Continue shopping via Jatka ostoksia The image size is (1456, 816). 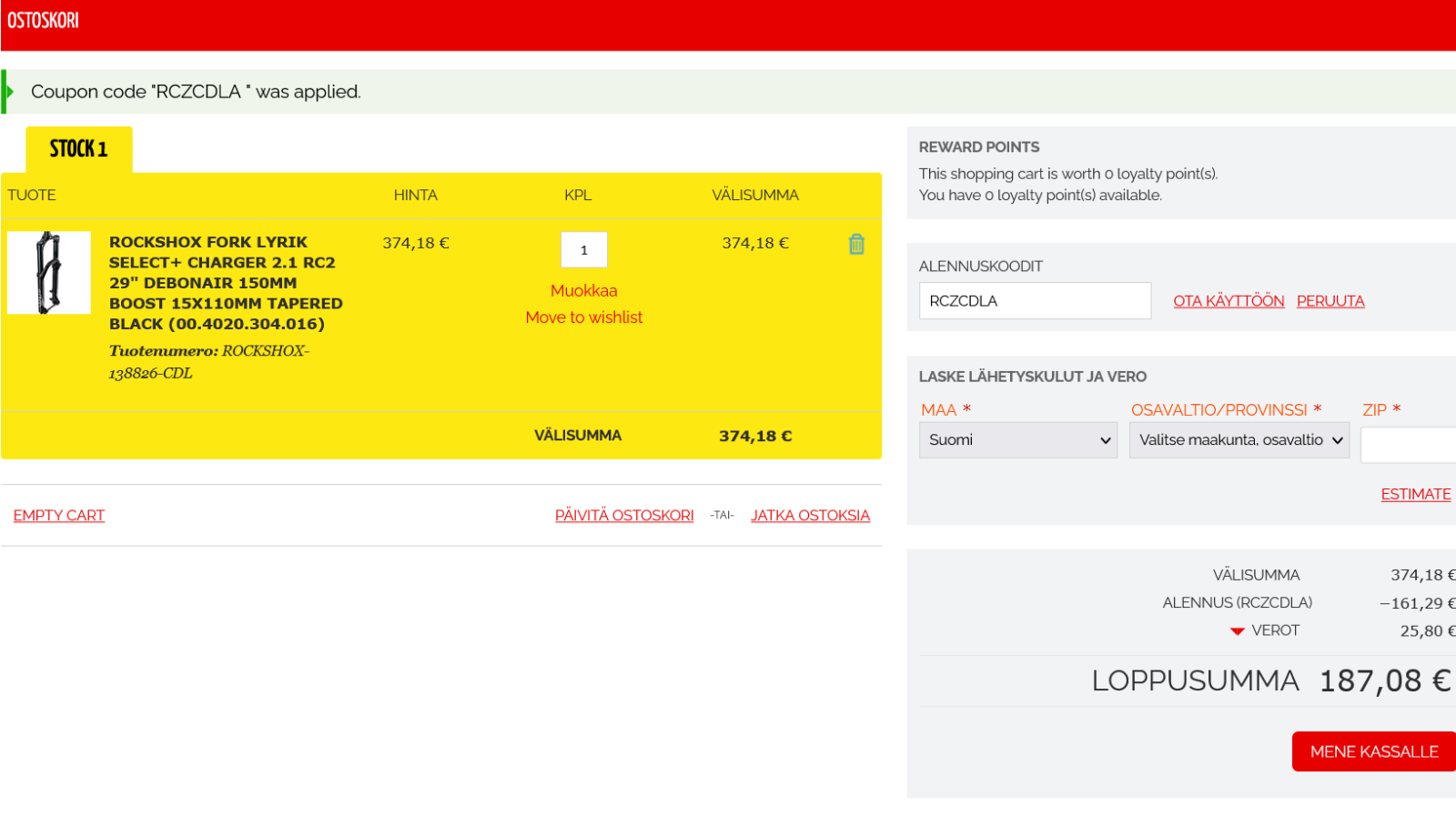point(810,516)
